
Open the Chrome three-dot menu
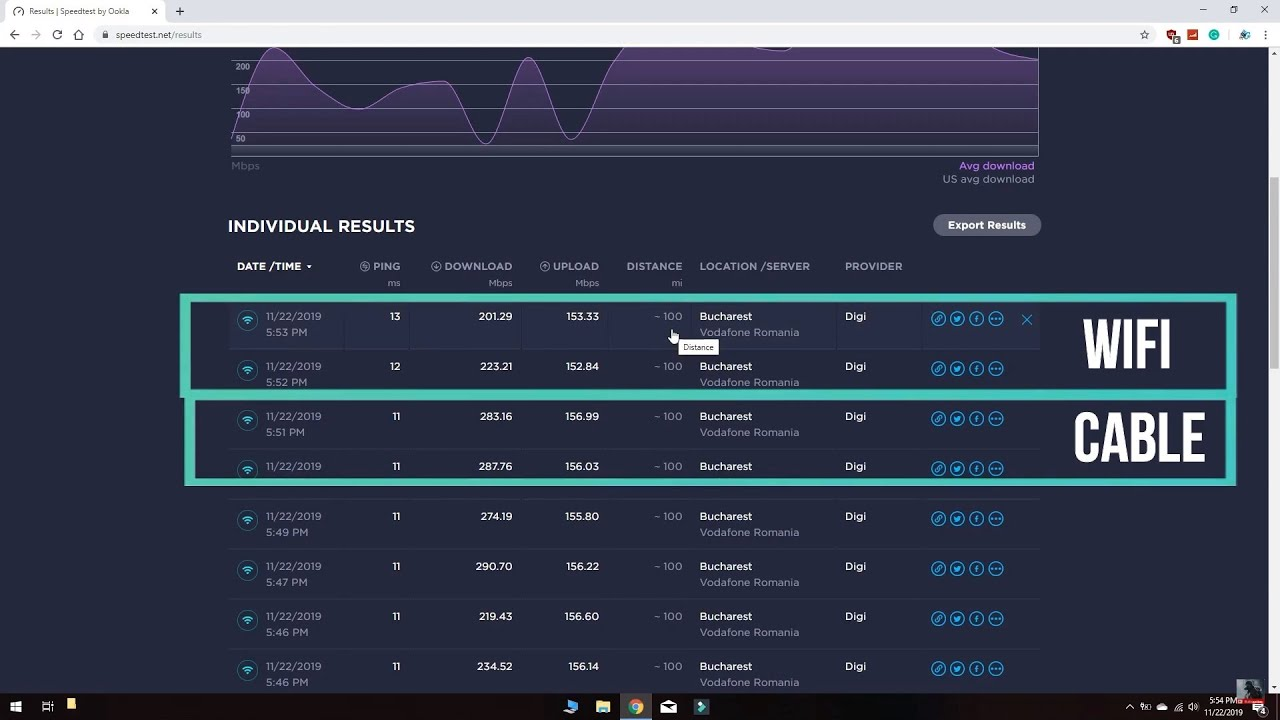1264,34
